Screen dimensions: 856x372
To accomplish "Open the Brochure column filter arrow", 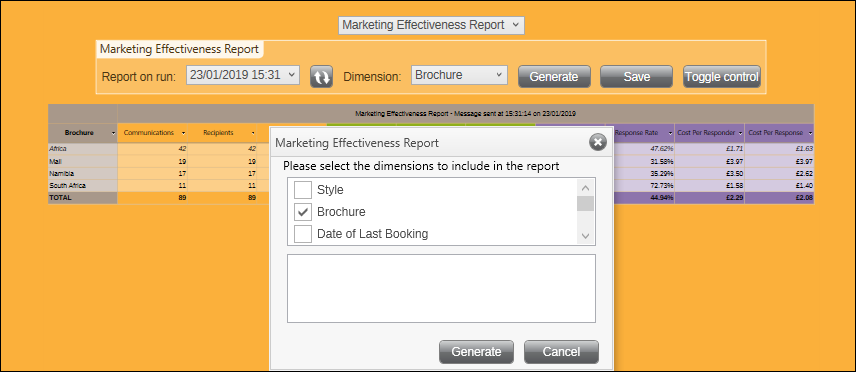I will coord(113,133).
